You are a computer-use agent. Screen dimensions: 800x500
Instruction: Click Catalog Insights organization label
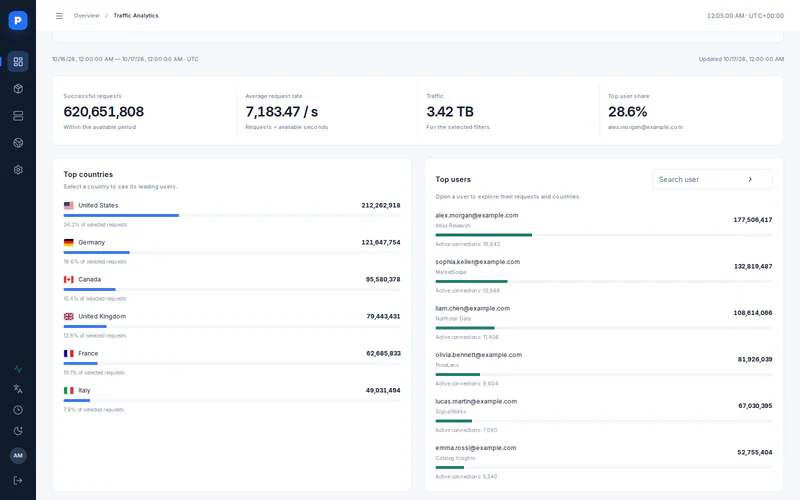(x=455, y=458)
